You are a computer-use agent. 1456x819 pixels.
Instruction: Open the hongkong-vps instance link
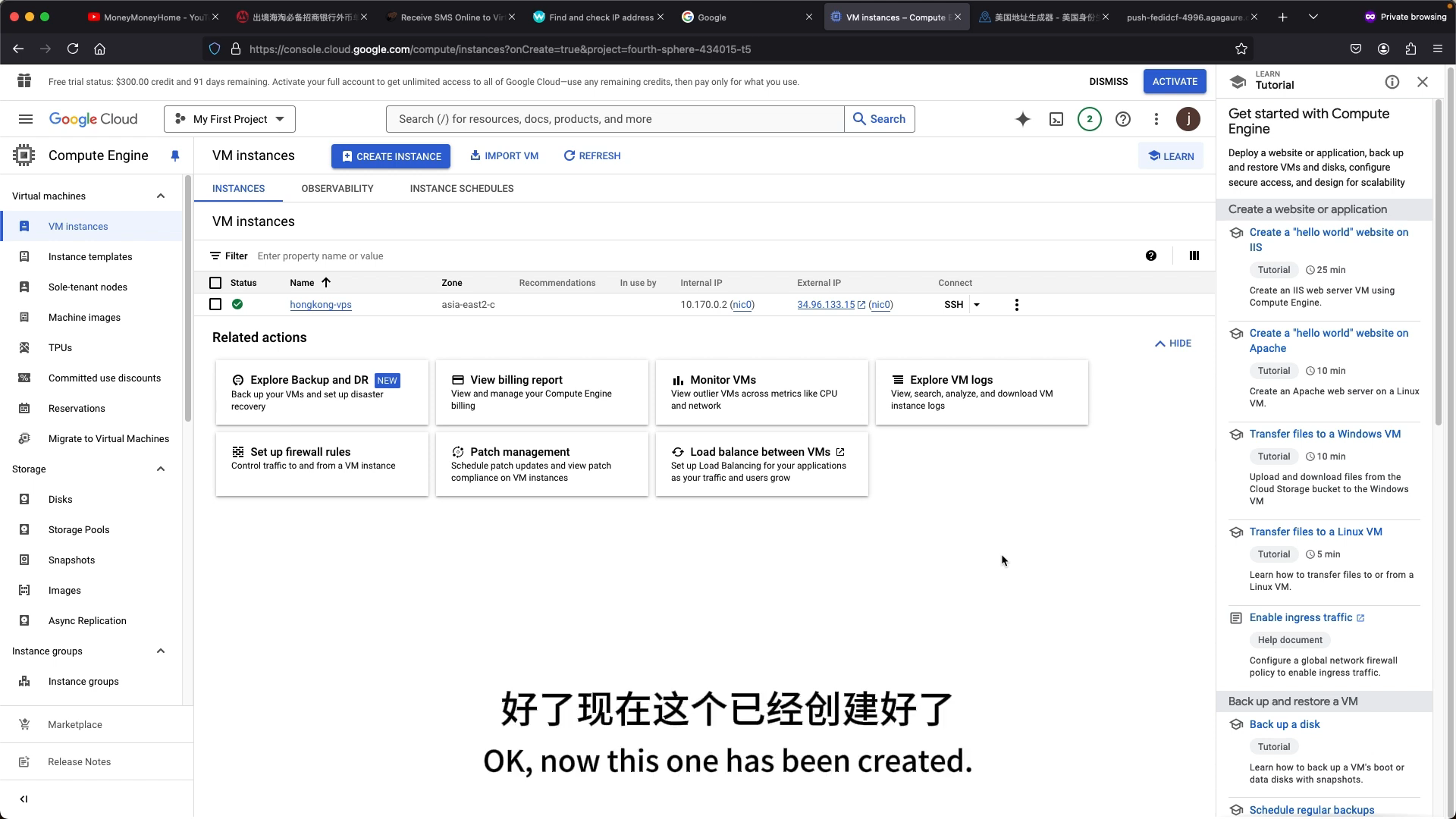[321, 305]
